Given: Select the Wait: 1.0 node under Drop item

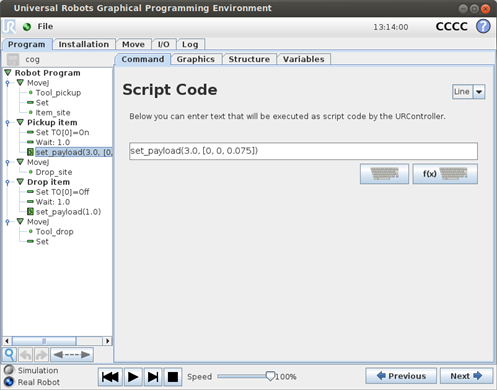Looking at the screenshot, I should click(53, 202).
